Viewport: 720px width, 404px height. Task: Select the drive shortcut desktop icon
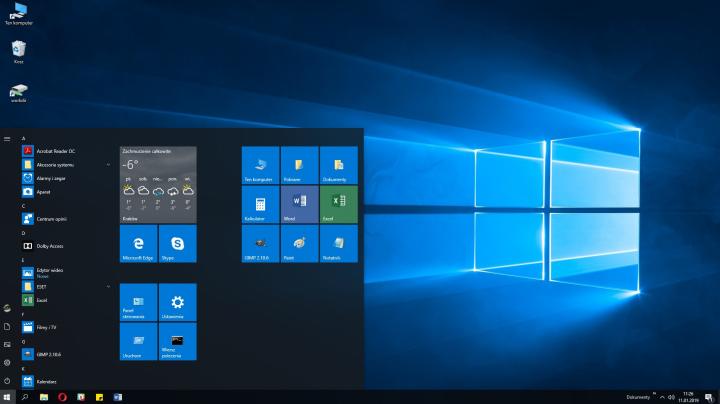coord(19,93)
